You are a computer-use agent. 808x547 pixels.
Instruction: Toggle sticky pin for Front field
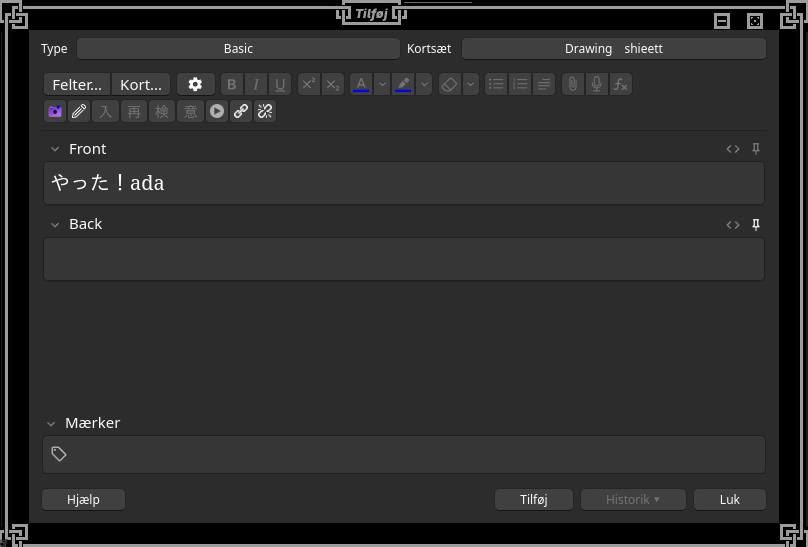tap(756, 149)
